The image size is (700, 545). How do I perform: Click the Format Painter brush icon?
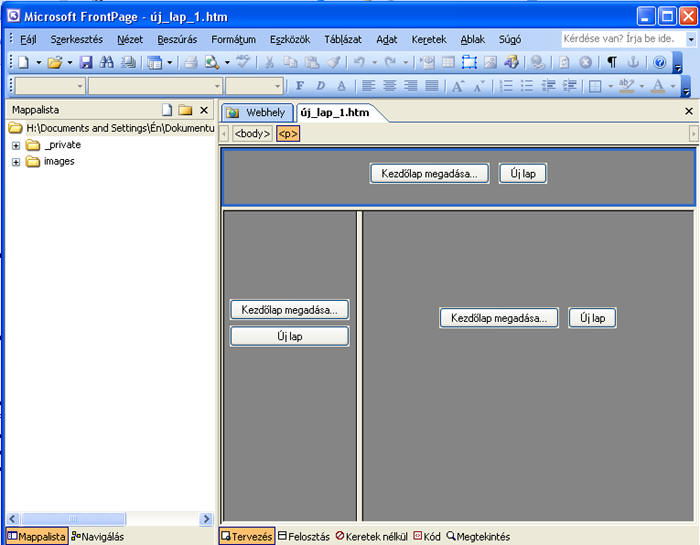(x=333, y=62)
